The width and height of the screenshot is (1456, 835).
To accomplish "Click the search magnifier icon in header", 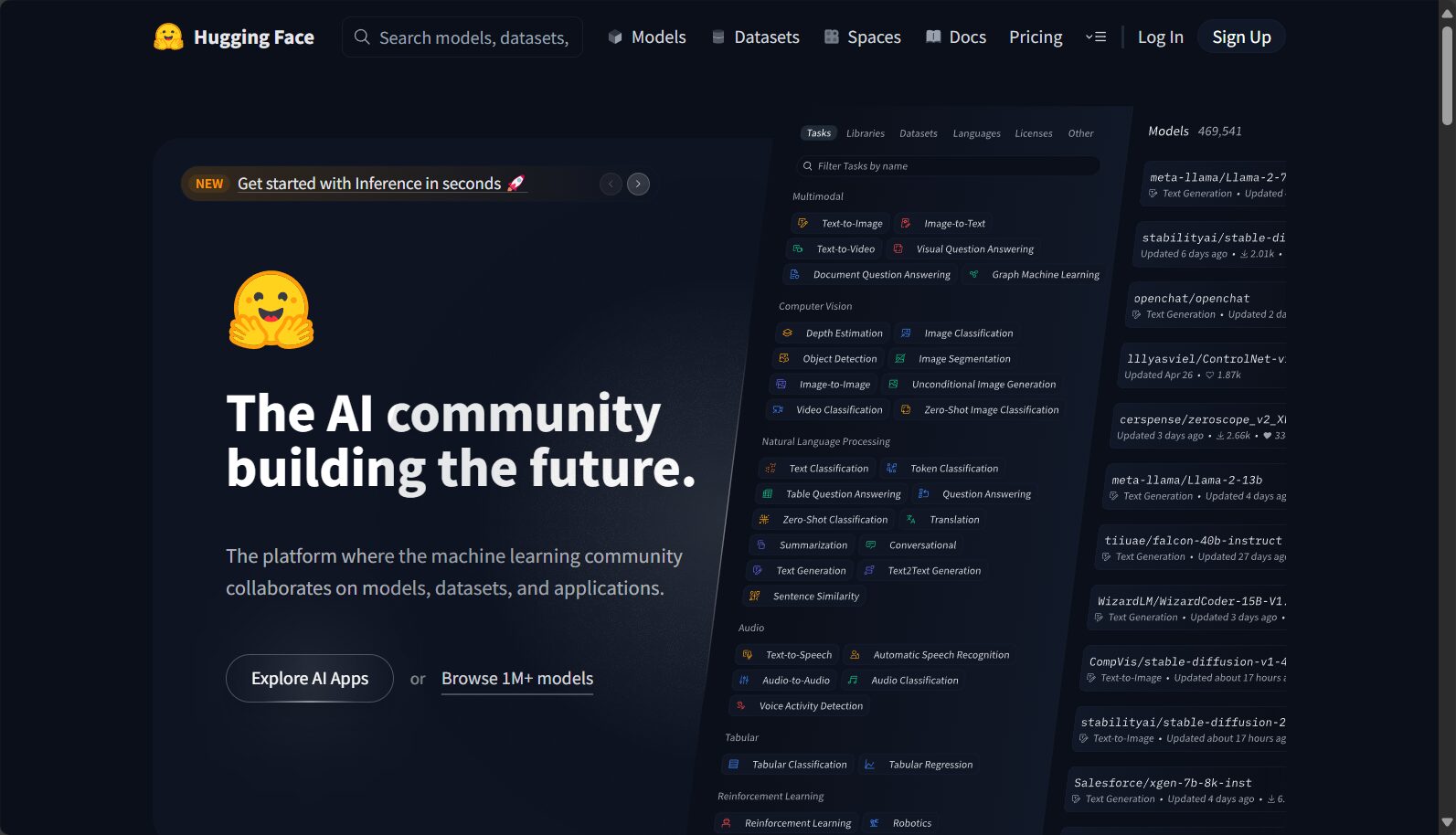I will 362,37.
